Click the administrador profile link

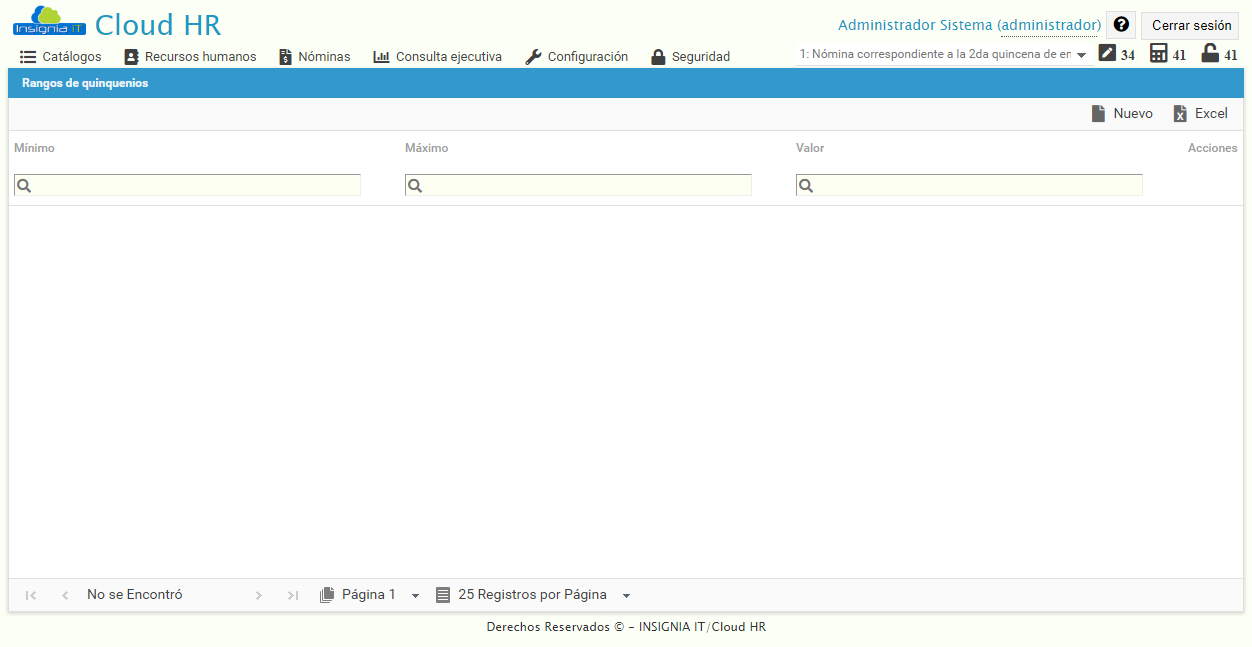(x=1049, y=24)
